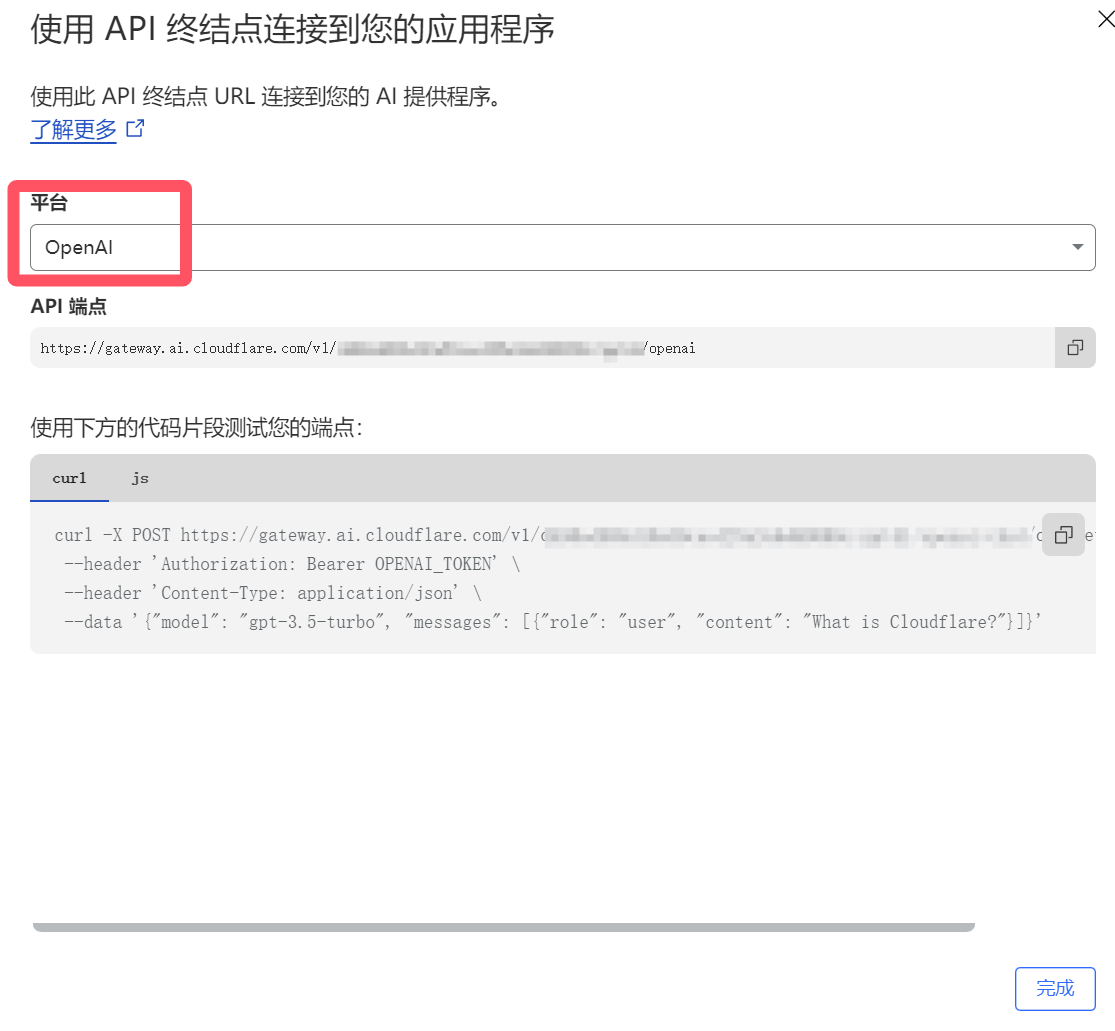Switch to the curl tab
Screen dimensions: 1115x1031
[x=69, y=478]
